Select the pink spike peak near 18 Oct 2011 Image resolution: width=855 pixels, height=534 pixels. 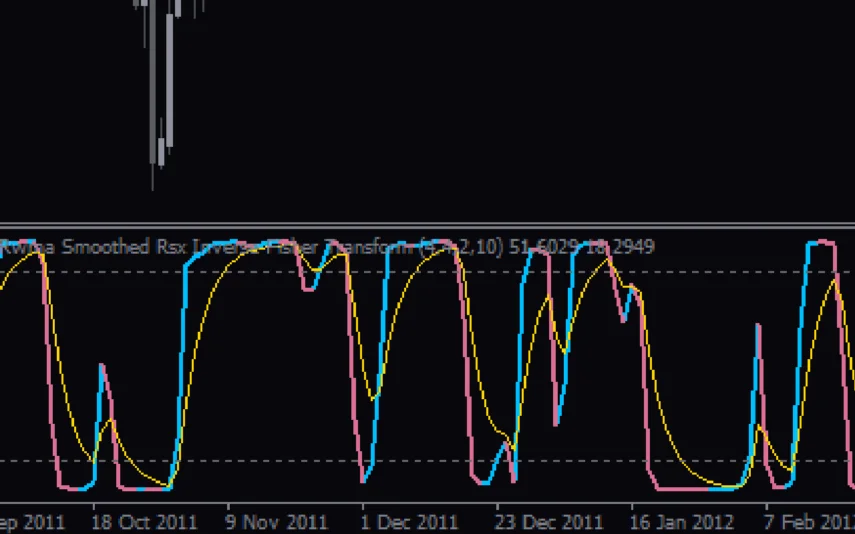pyautogui.click(x=101, y=367)
